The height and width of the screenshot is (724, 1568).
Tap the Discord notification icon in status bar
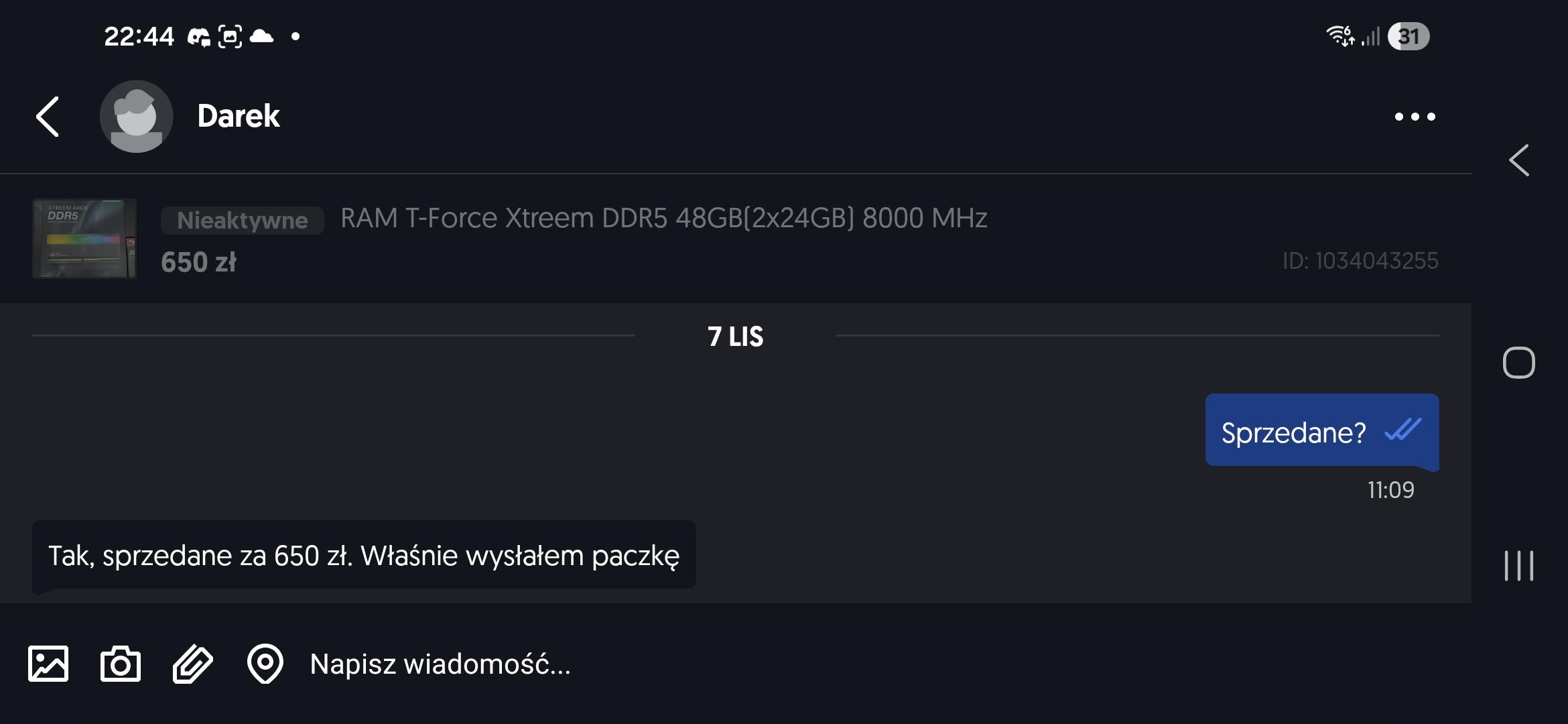[198, 37]
